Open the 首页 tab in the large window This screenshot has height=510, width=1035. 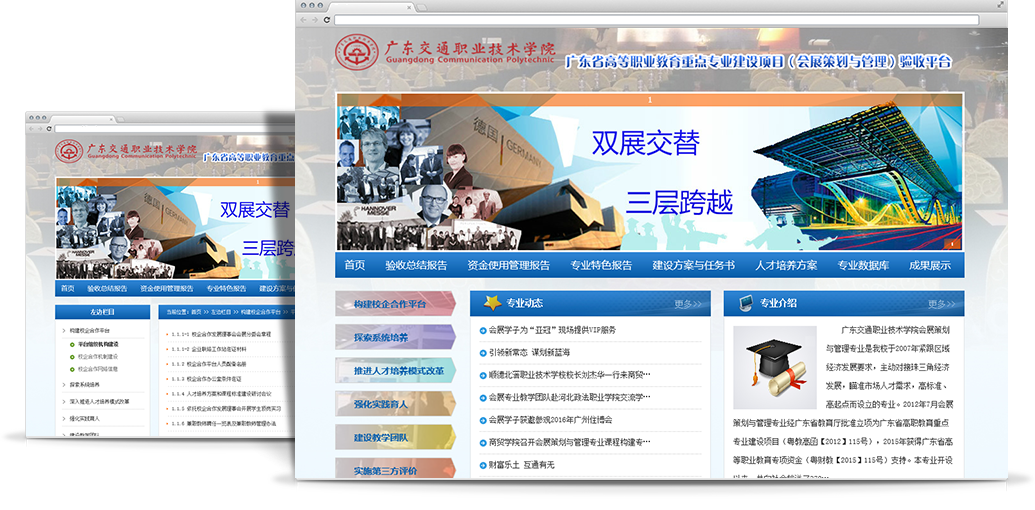(x=355, y=265)
